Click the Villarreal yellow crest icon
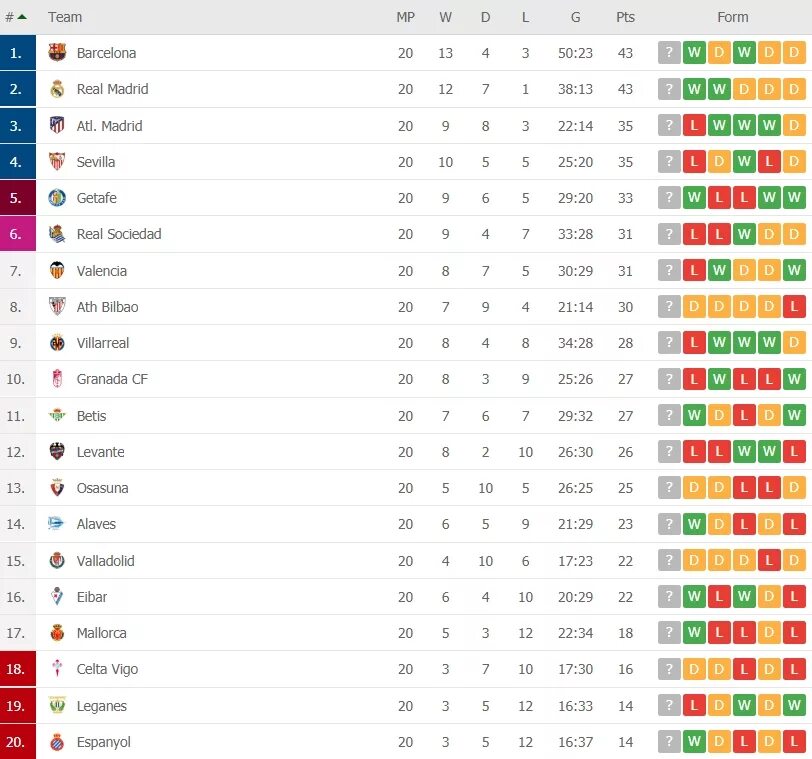Screen dimensions: 812x759 (57, 343)
